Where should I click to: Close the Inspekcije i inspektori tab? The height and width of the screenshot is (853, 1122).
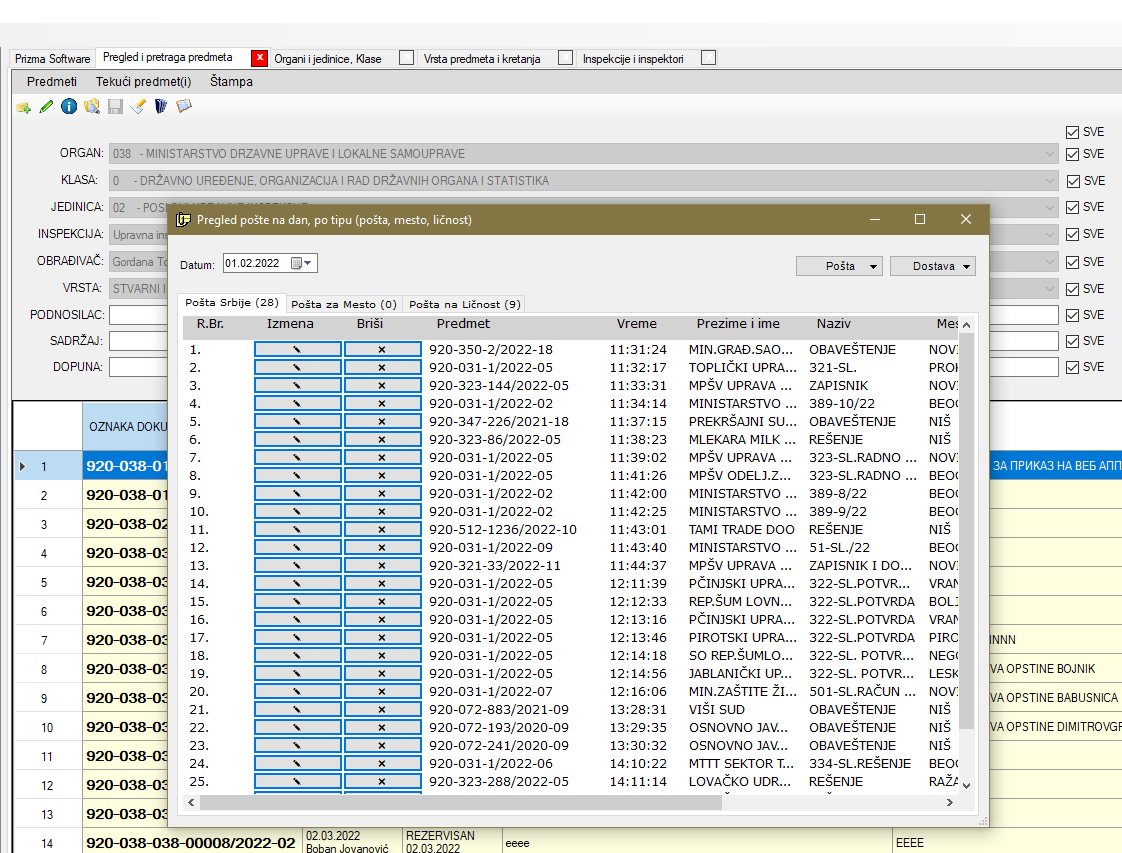708,58
